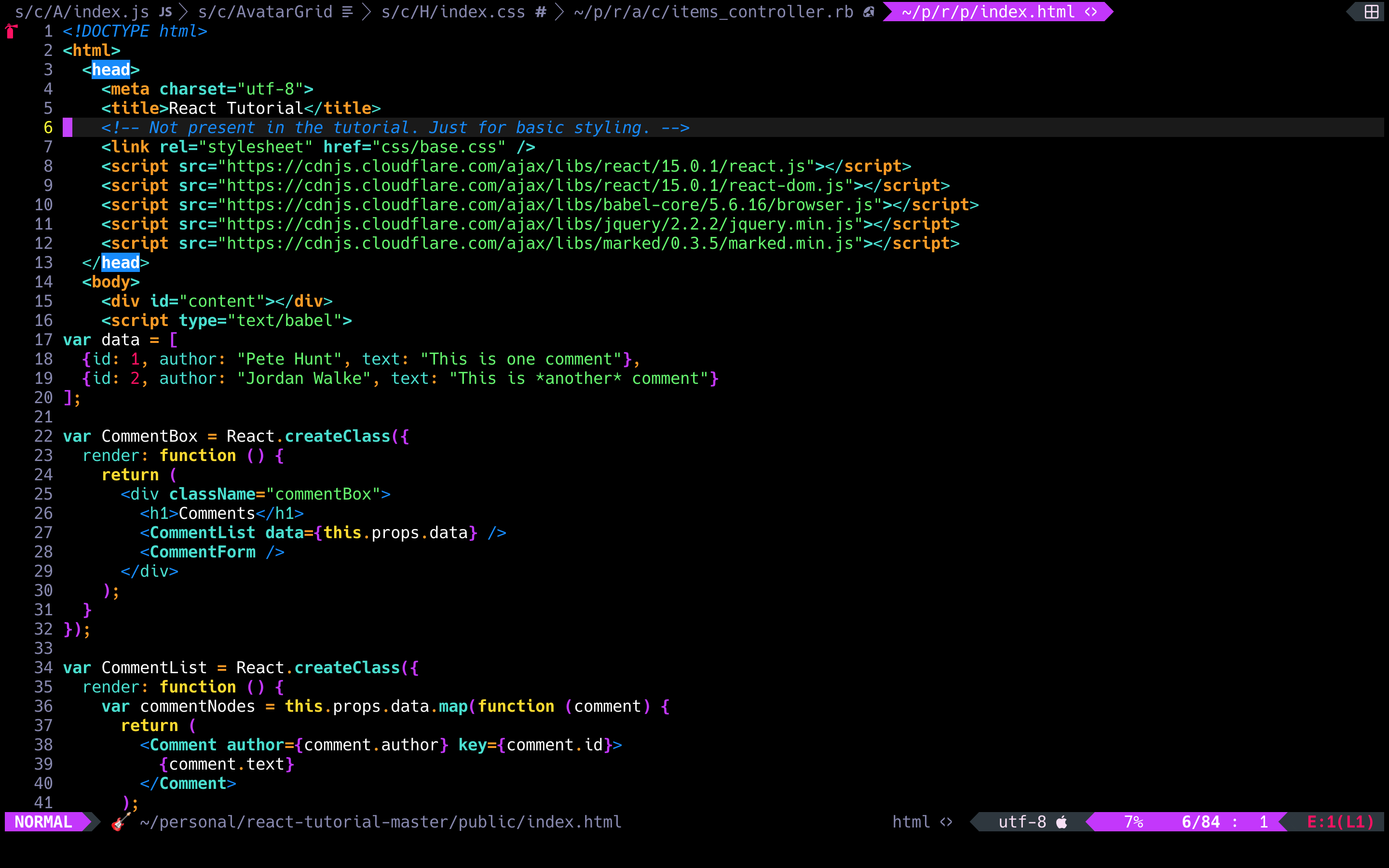This screenshot has width=1389, height=868.
Task: Click the text/babel script type value
Action: pyautogui.click(x=284, y=320)
